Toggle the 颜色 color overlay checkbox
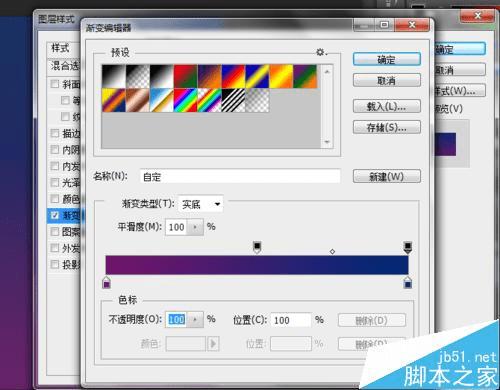 point(55,199)
